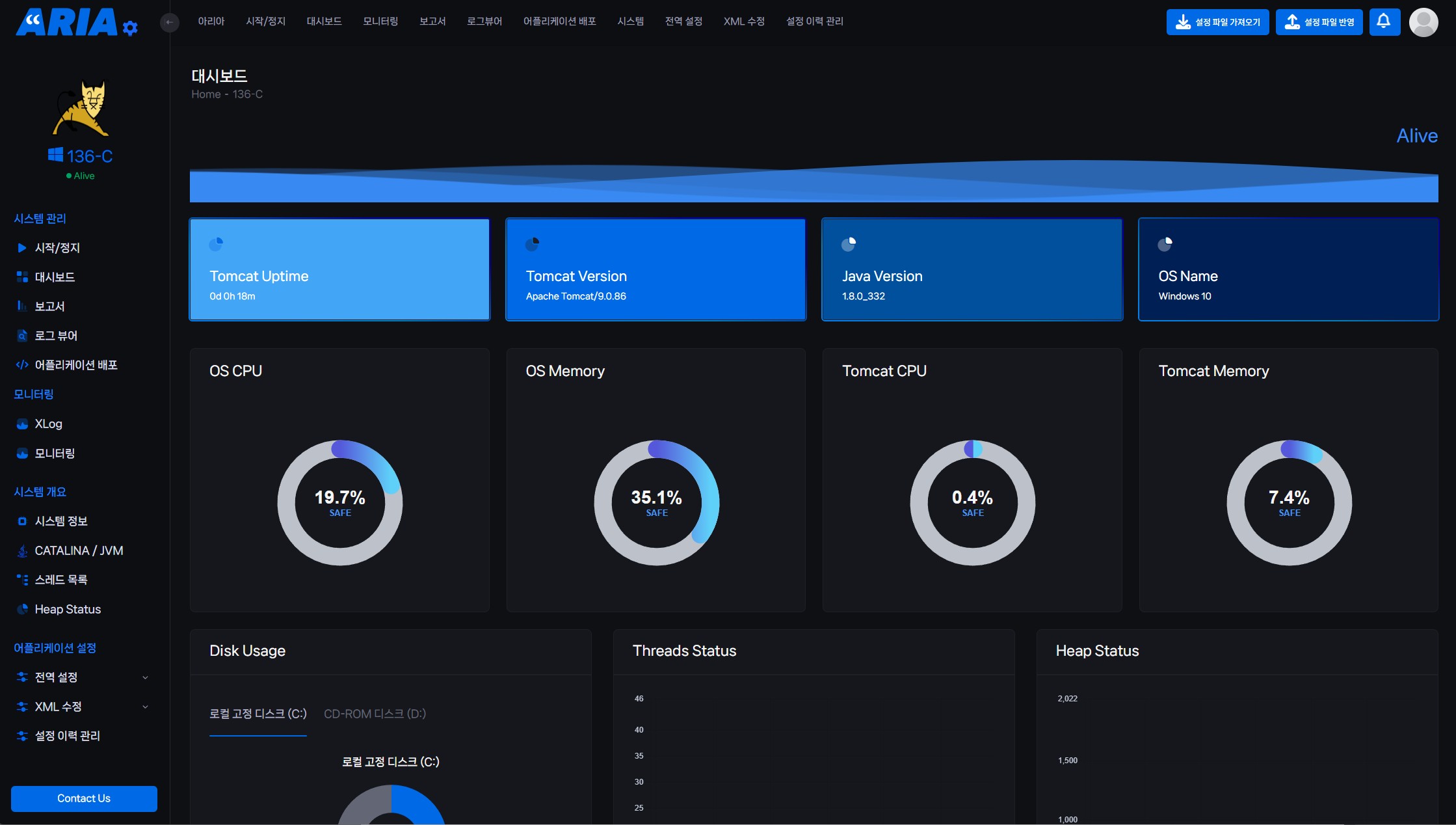Image resolution: width=1456 pixels, height=825 pixels.
Task: Click the Tomcat CPU 0.4% gauge
Action: pos(973,503)
